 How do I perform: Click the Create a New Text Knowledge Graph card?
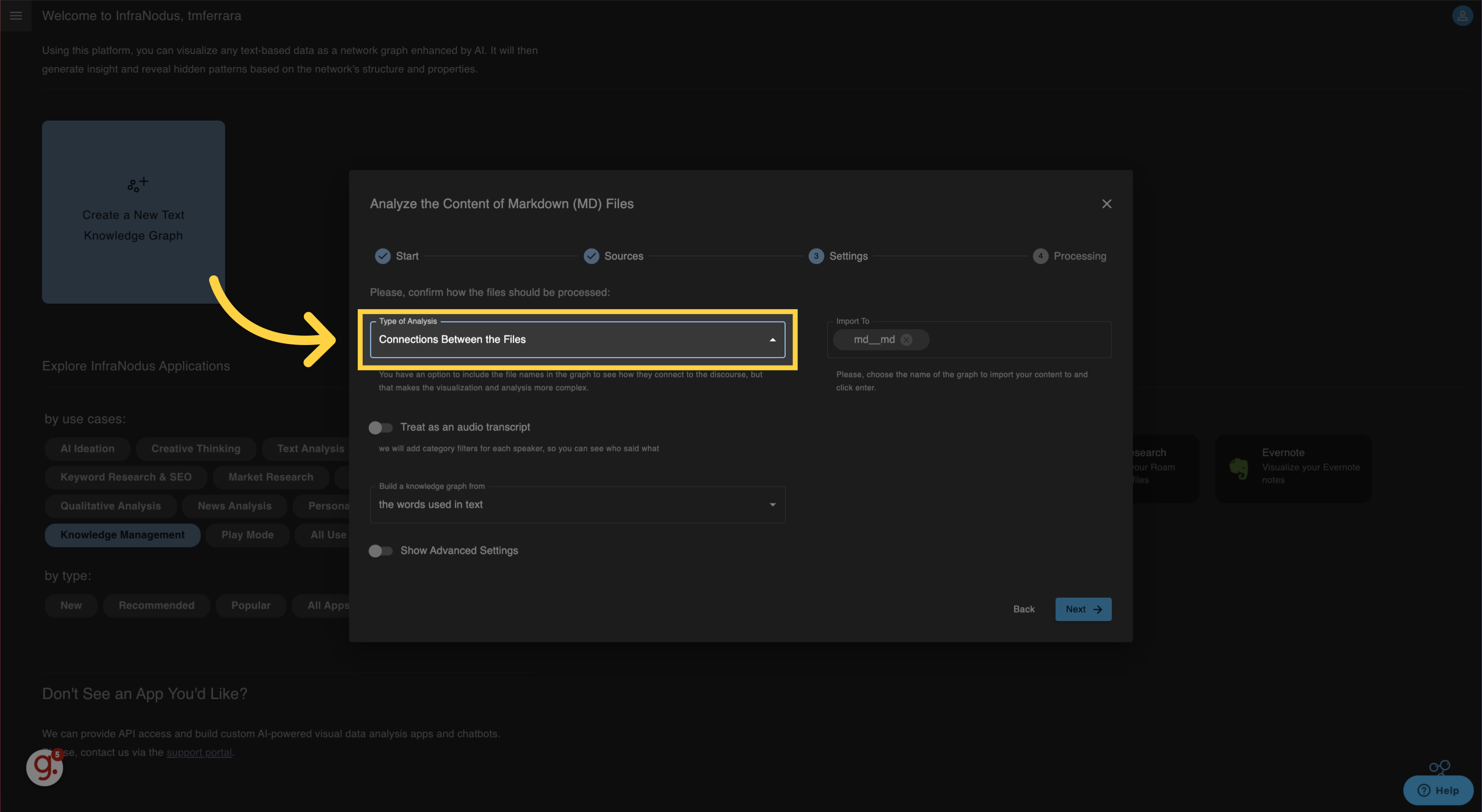pos(133,212)
